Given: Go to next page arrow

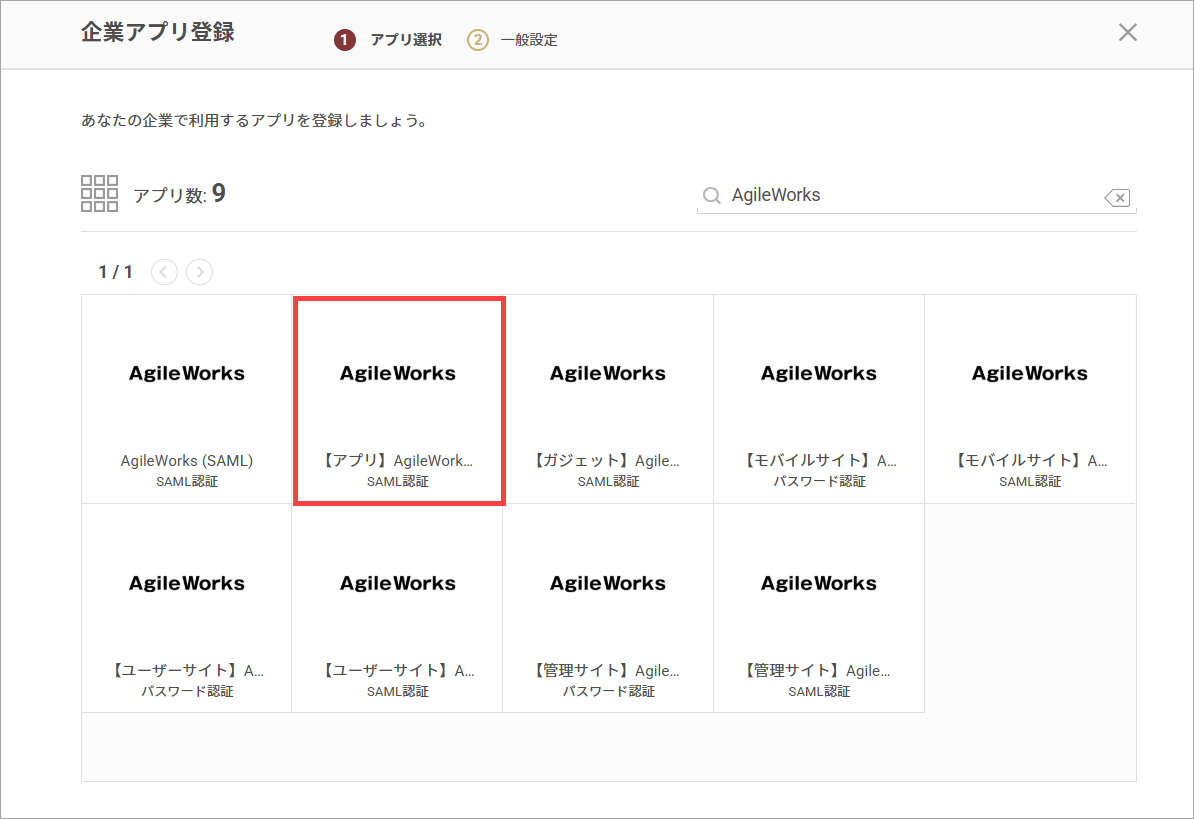Looking at the screenshot, I should pyautogui.click(x=200, y=272).
